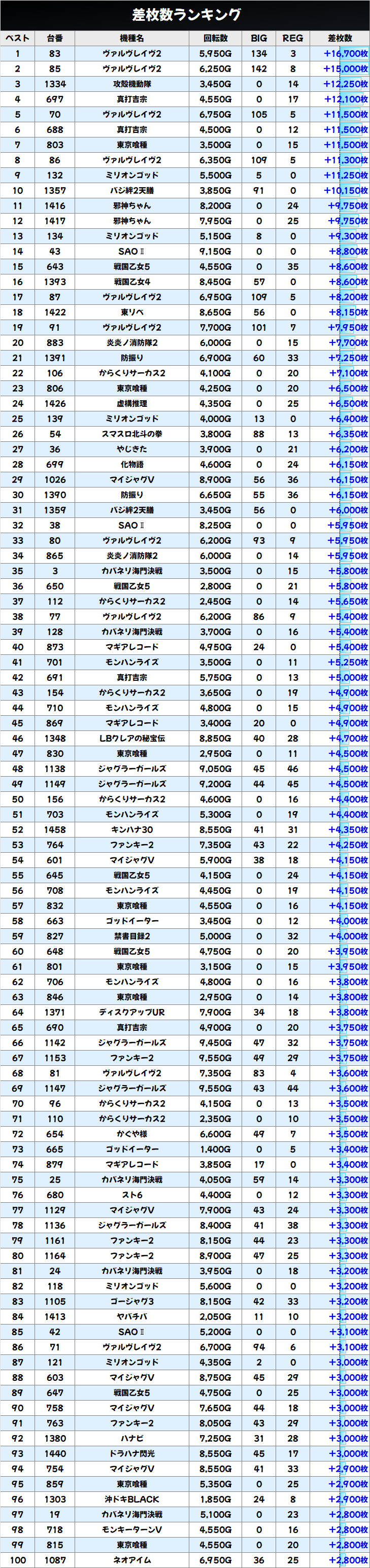Select the +16,700枚 value in rank 1

(346, 54)
